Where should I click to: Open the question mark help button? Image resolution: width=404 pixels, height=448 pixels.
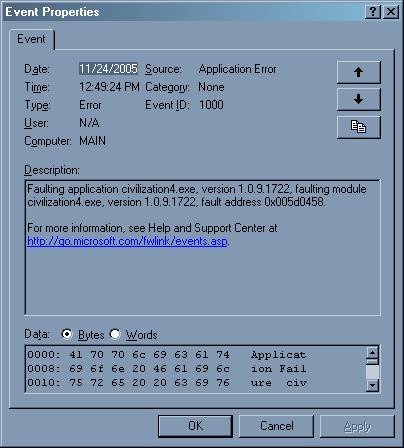[x=373, y=12]
